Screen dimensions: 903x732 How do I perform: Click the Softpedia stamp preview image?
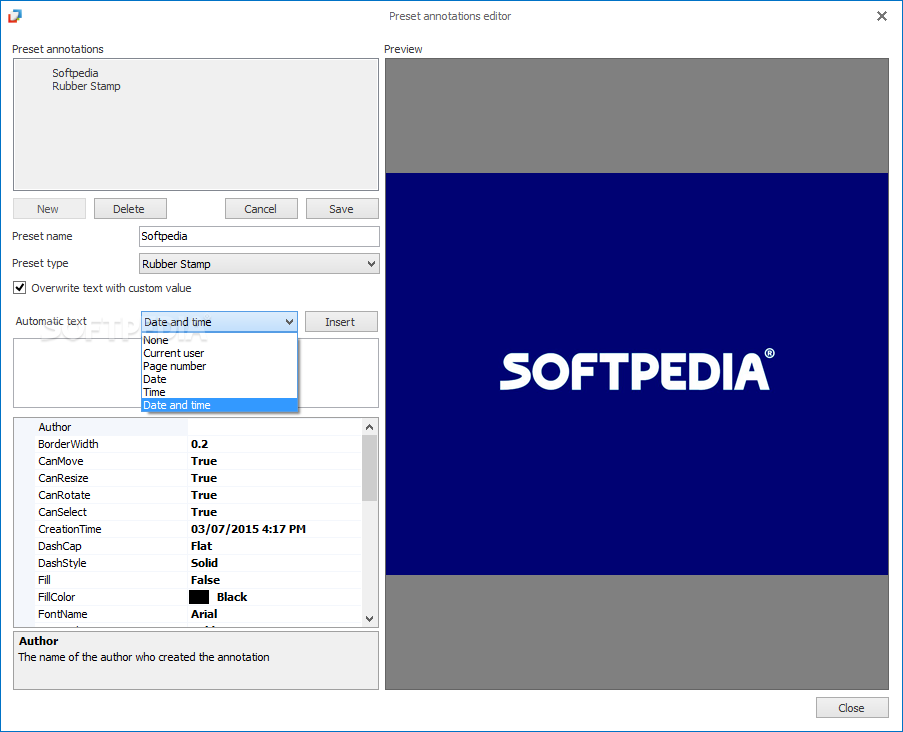(x=637, y=374)
